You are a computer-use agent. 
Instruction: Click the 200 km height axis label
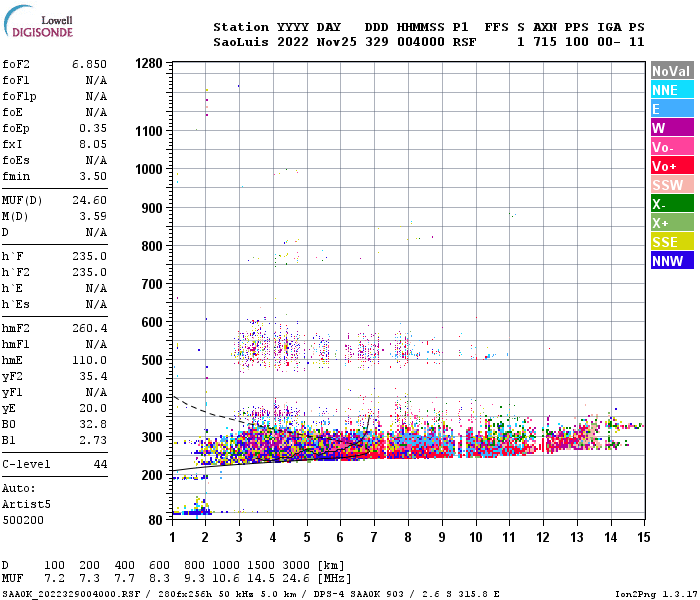[x=152, y=475]
